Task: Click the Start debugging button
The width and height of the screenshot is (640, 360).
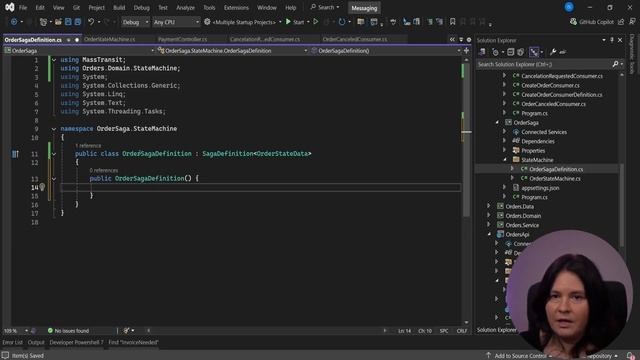Action: pyautogui.click(x=295, y=22)
